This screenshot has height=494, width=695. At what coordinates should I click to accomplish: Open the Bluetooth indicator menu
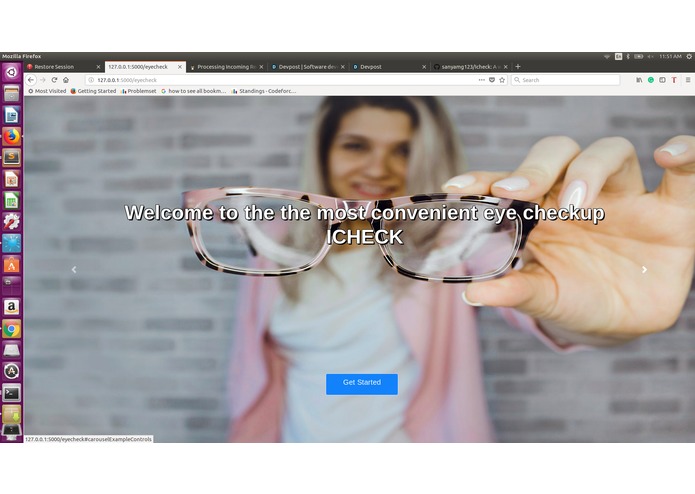[628, 56]
